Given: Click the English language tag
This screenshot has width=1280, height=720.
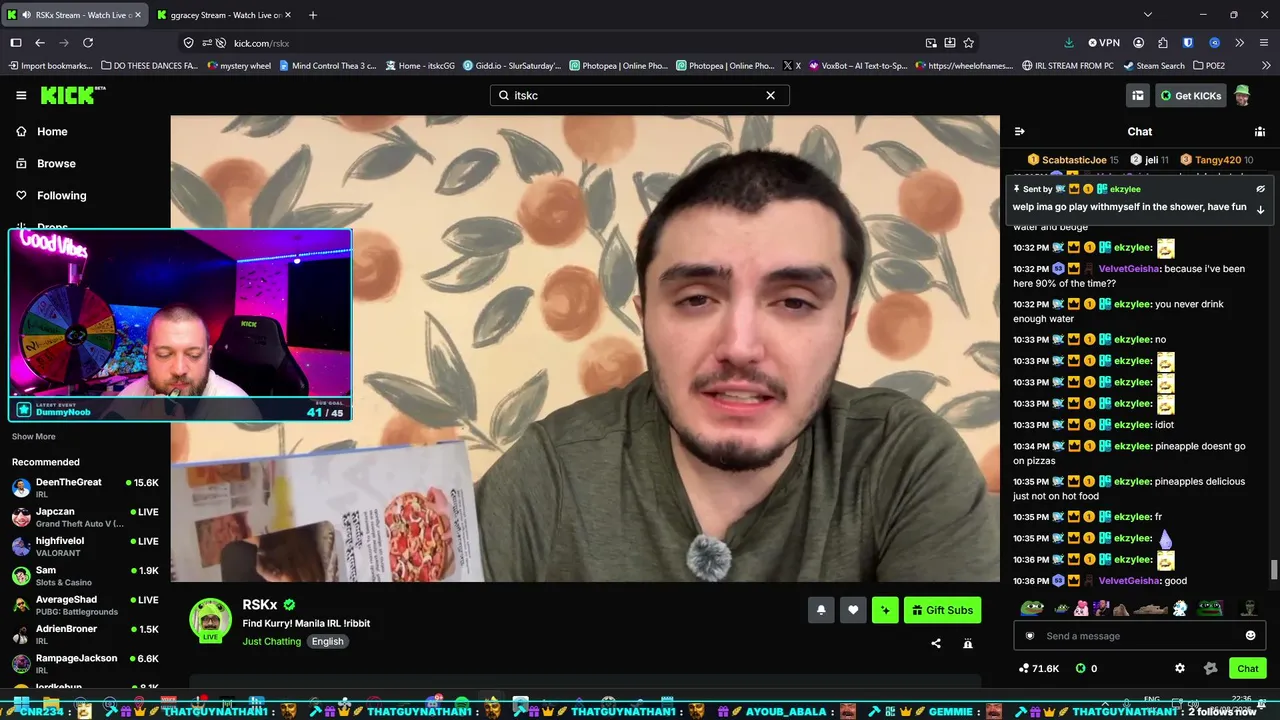Looking at the screenshot, I should pyautogui.click(x=327, y=641).
